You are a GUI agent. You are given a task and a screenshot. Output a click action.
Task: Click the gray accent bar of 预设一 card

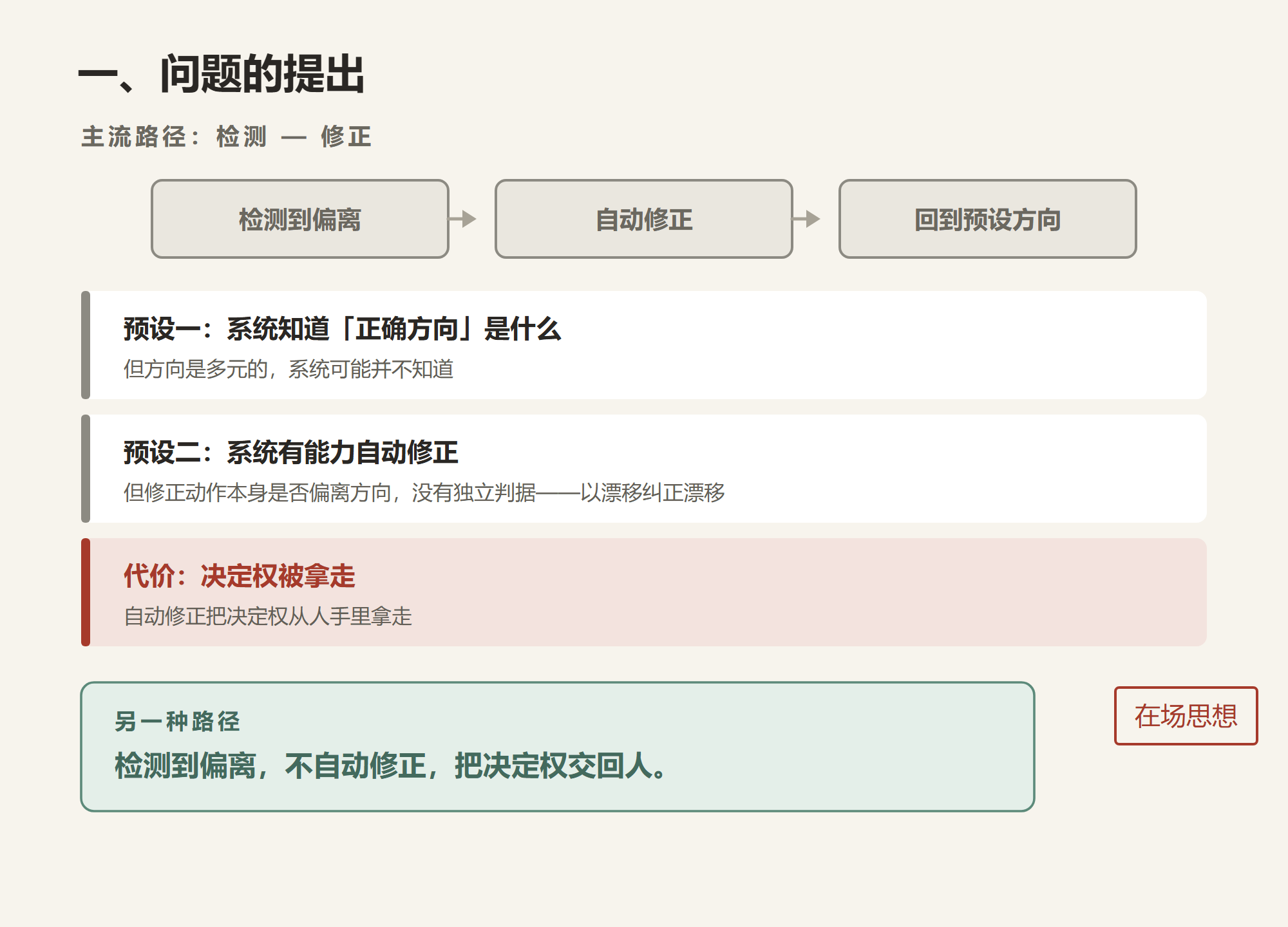86,345
